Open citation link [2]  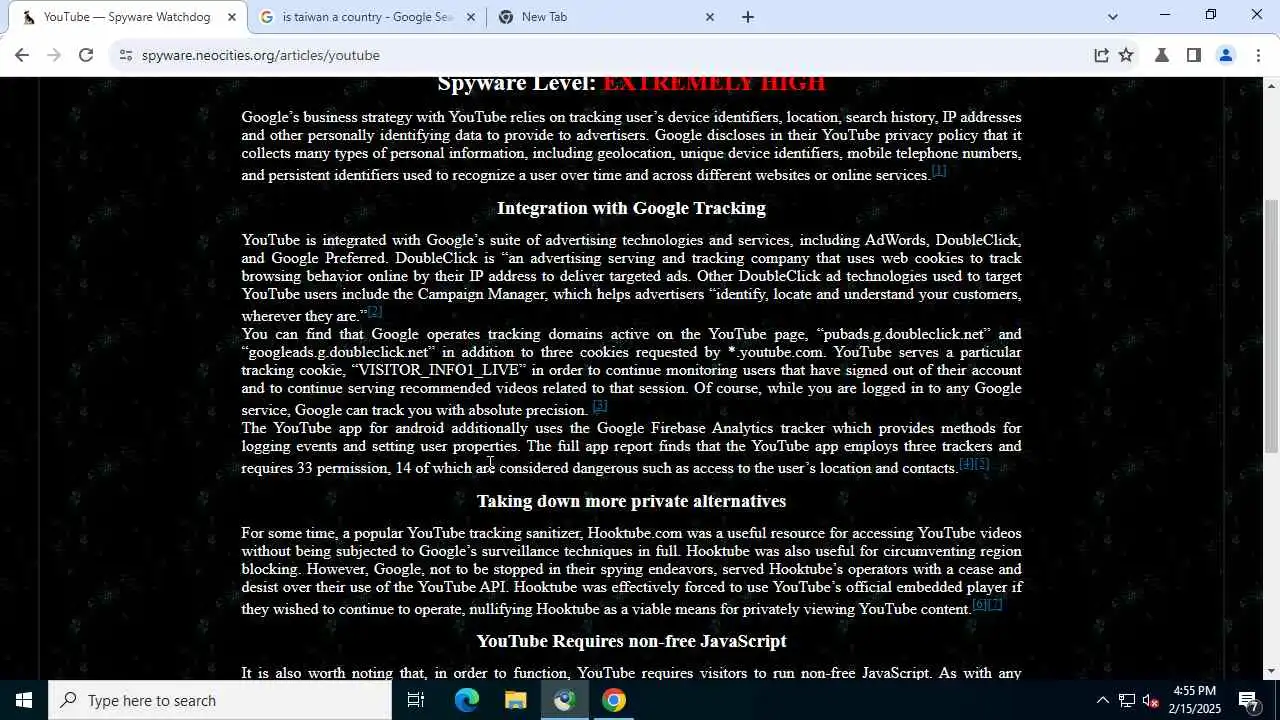point(375,311)
